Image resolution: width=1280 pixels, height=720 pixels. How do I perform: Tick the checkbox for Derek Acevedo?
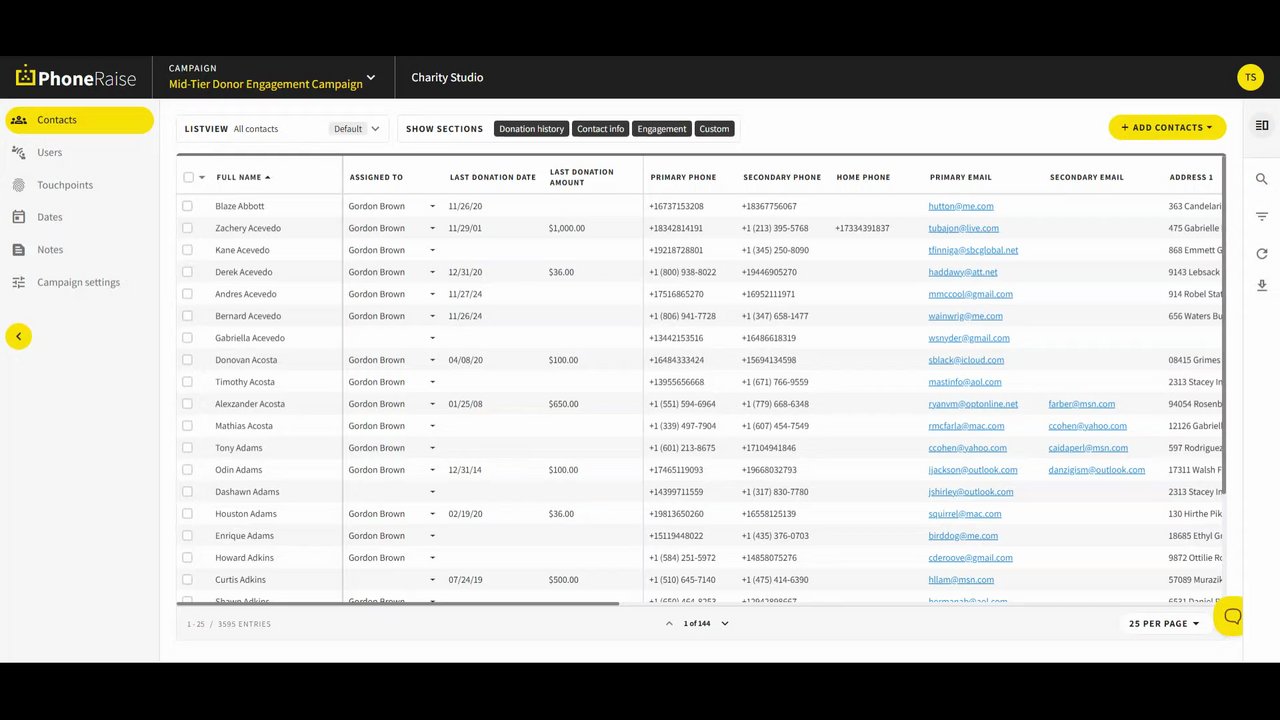click(x=187, y=272)
